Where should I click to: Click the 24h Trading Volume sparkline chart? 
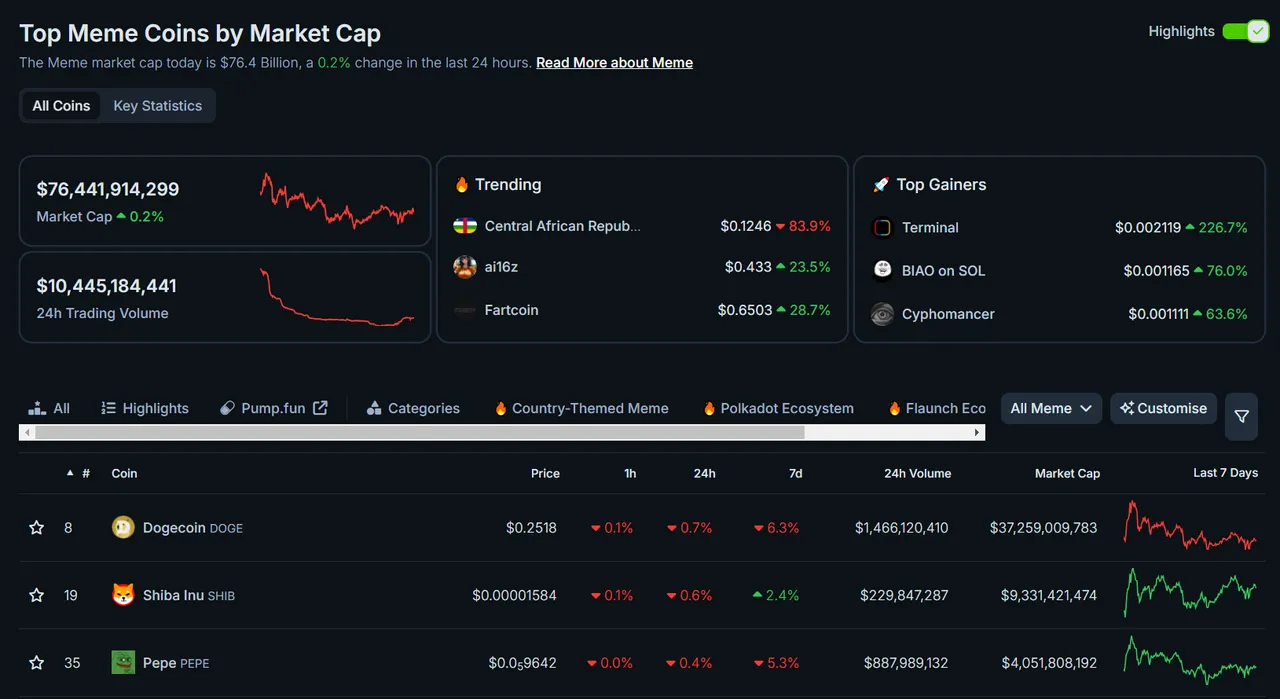coord(337,297)
